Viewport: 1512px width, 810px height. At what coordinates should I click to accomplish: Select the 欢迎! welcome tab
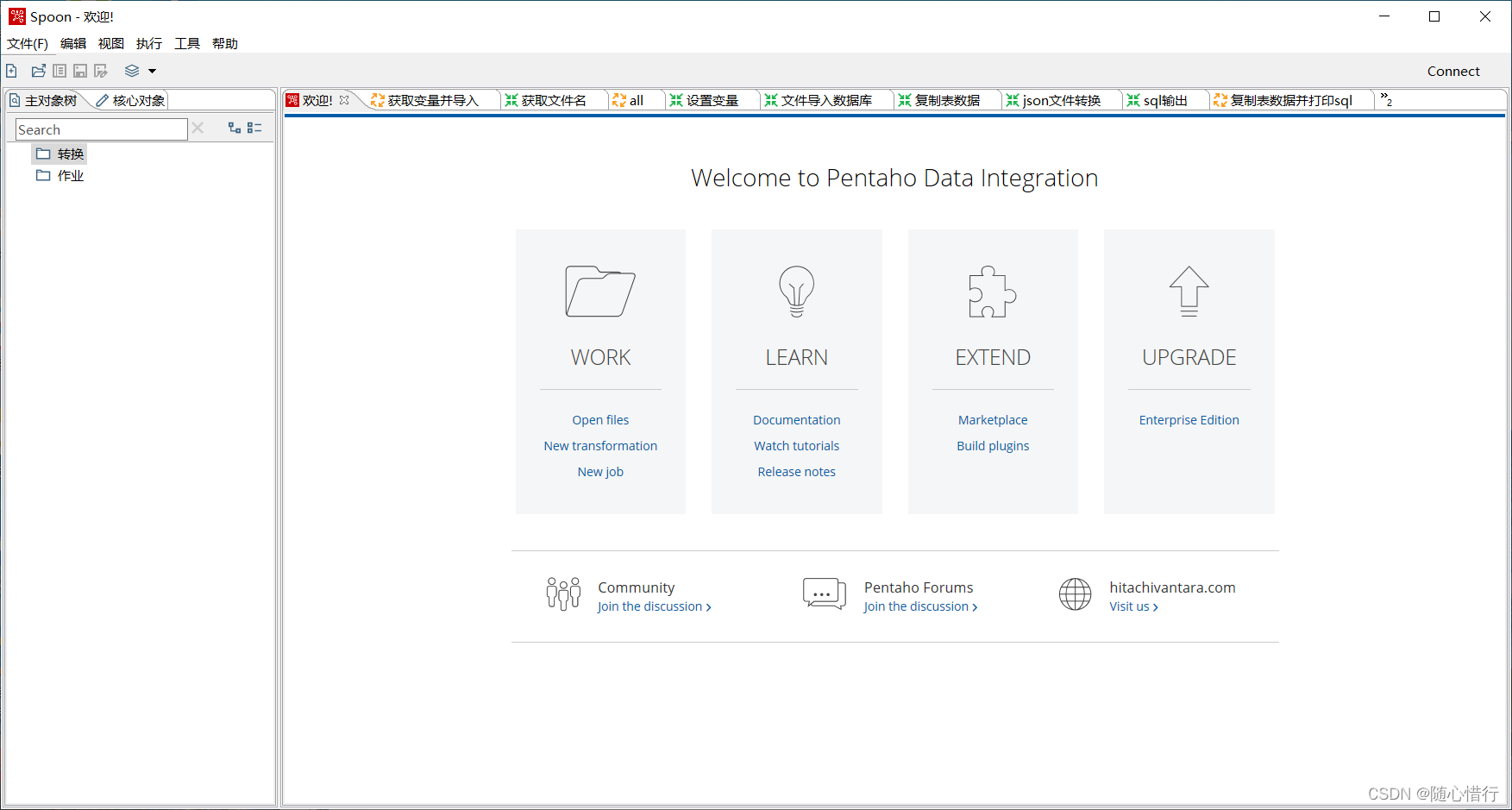[317, 100]
